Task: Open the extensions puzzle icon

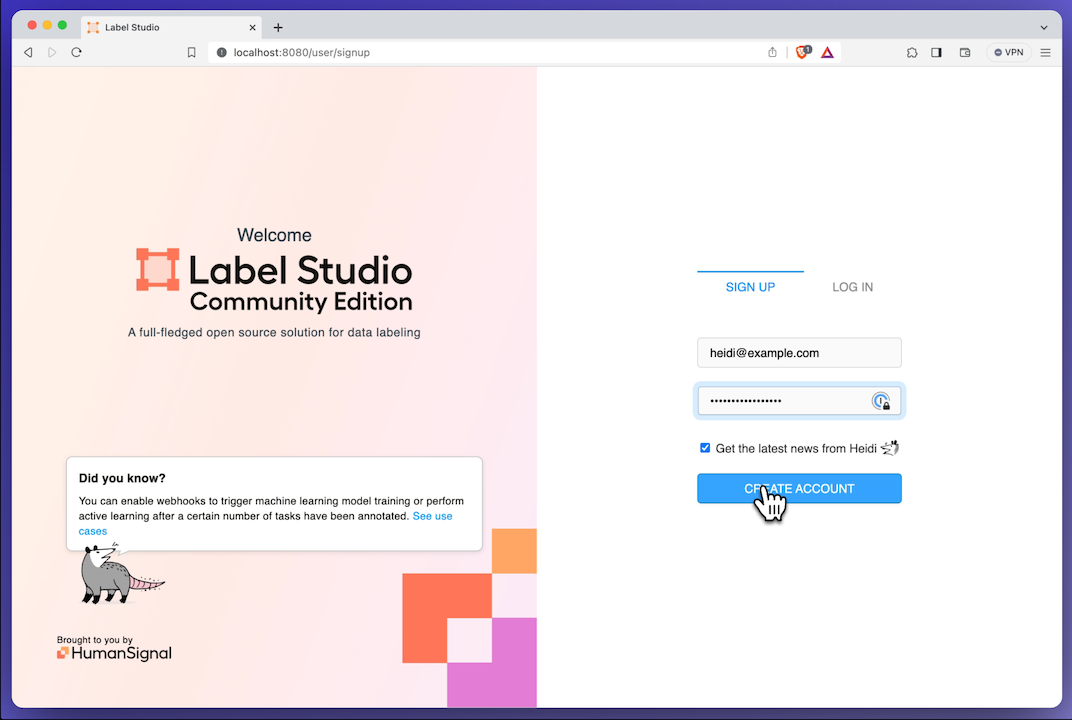Action: (x=912, y=53)
